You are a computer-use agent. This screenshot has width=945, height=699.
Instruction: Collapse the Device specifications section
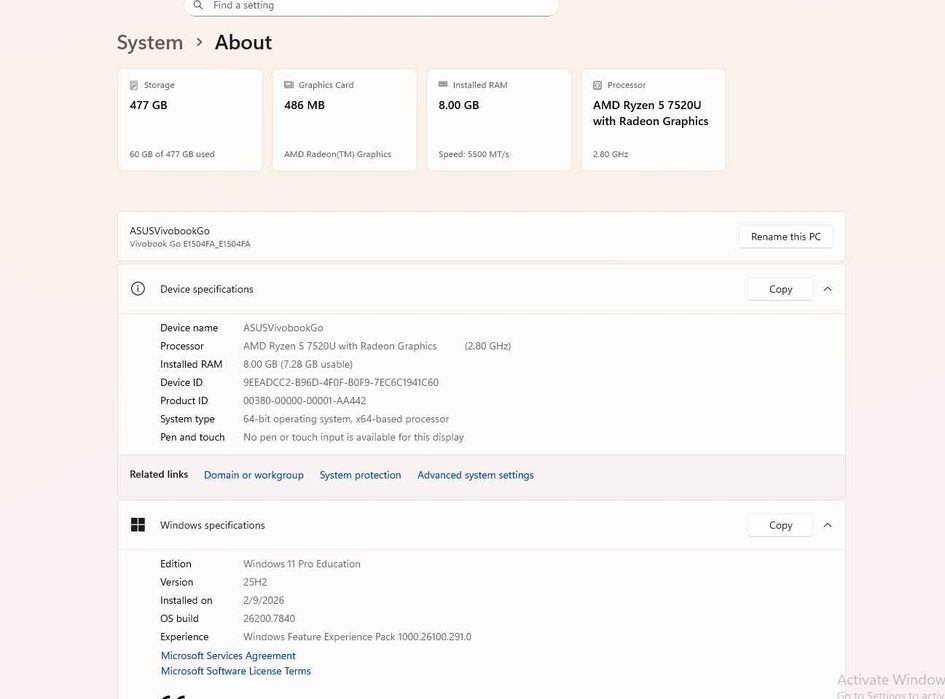(828, 289)
